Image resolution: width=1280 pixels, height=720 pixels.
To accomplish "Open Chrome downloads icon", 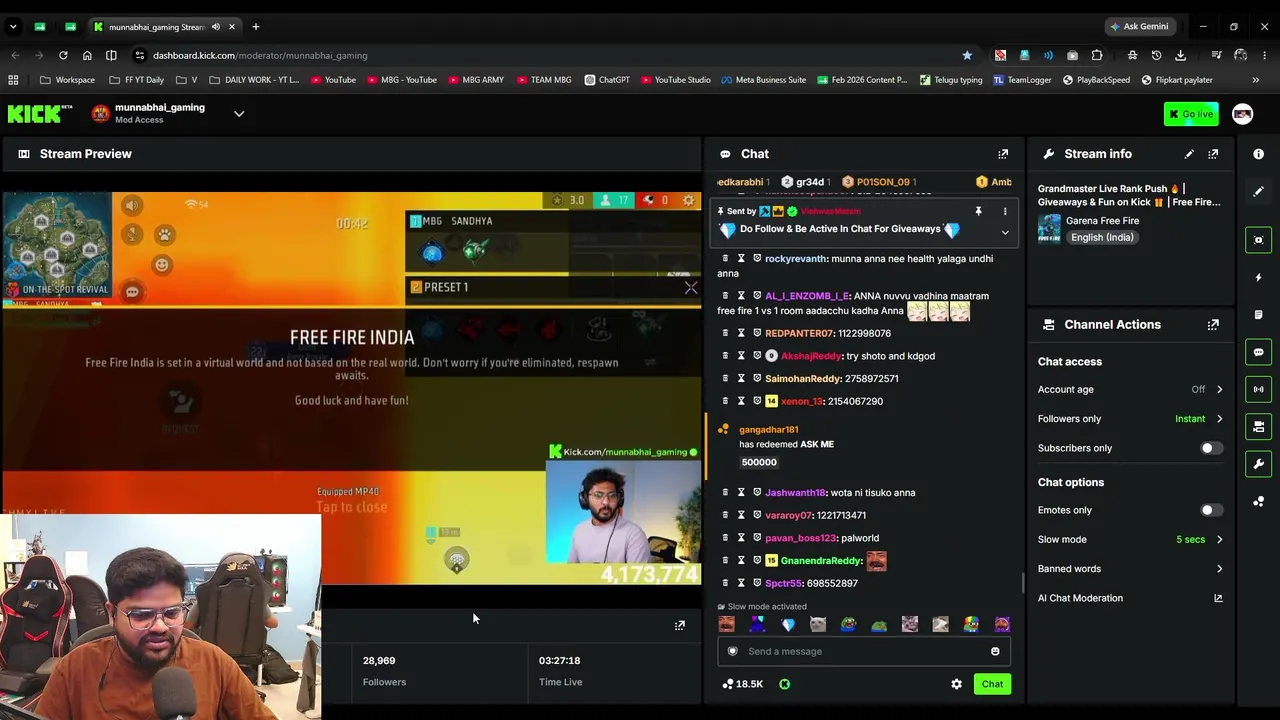I will [x=1180, y=55].
